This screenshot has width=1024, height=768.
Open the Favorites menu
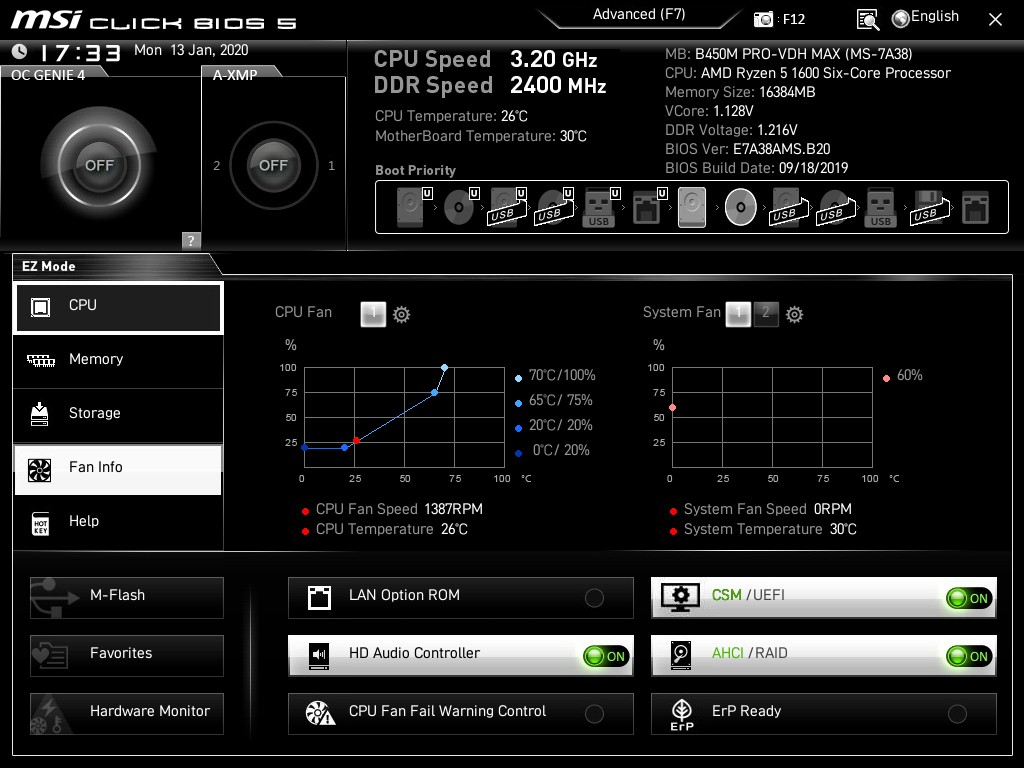click(127, 656)
